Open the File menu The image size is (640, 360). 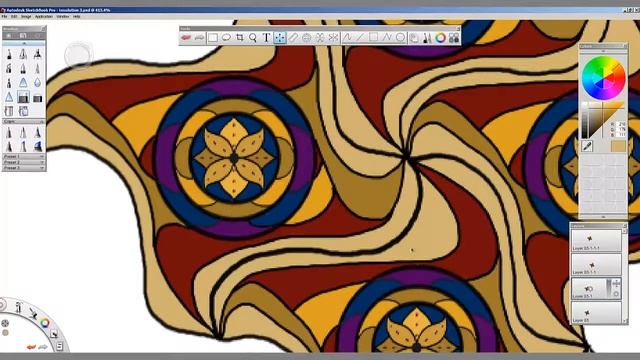4,17
